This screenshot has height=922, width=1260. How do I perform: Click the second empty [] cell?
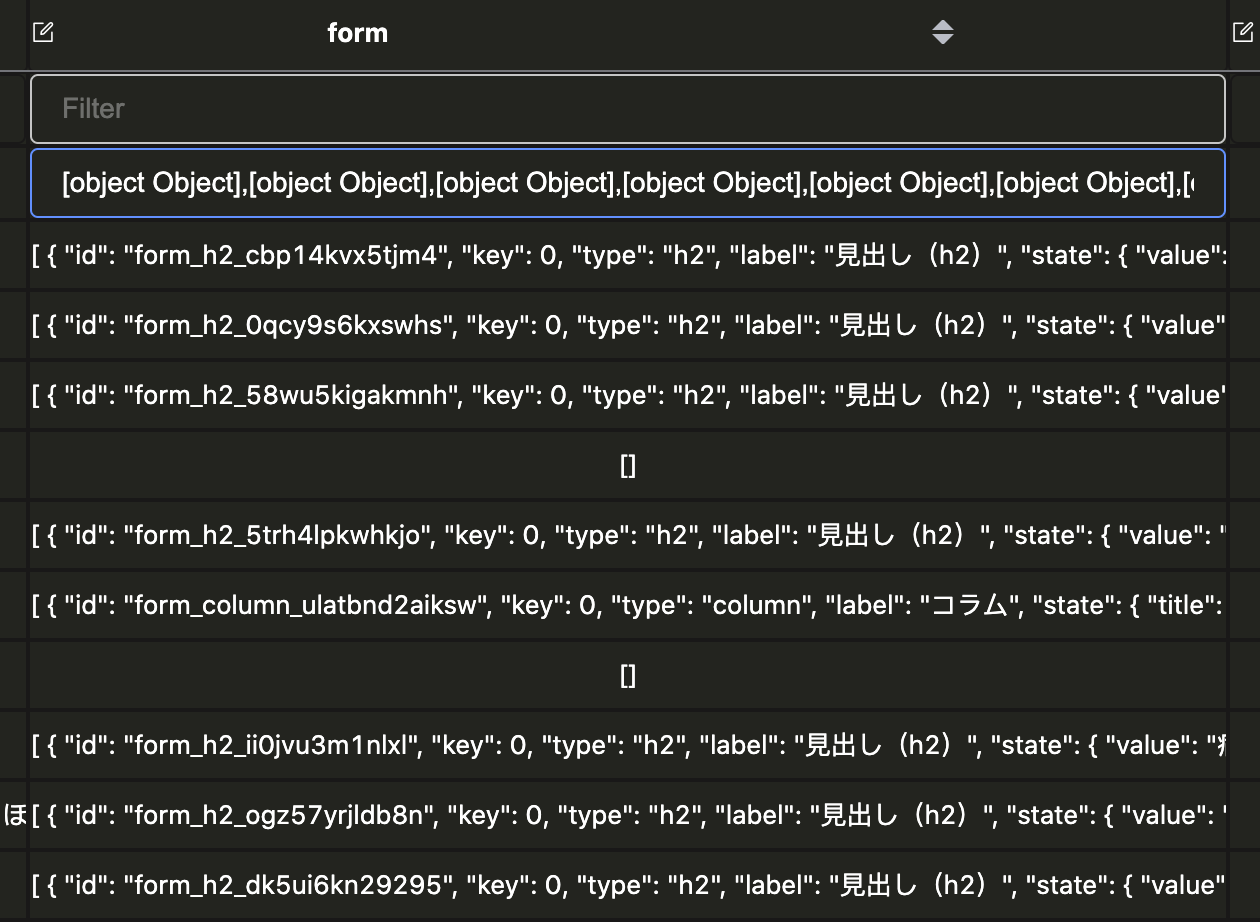click(x=628, y=674)
